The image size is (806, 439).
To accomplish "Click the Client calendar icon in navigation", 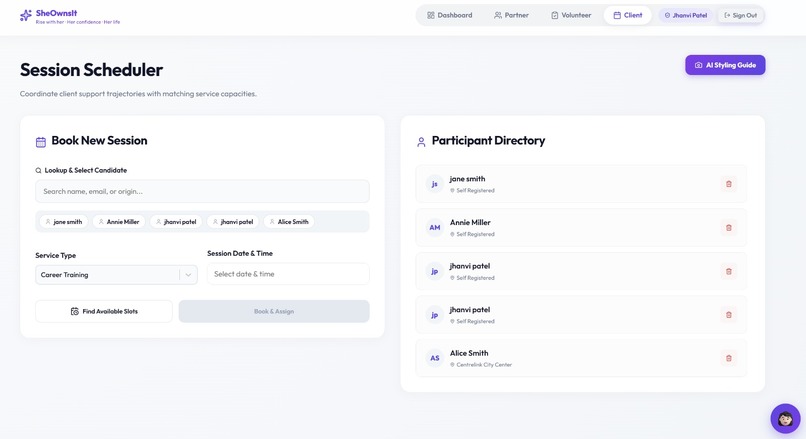I will point(617,15).
